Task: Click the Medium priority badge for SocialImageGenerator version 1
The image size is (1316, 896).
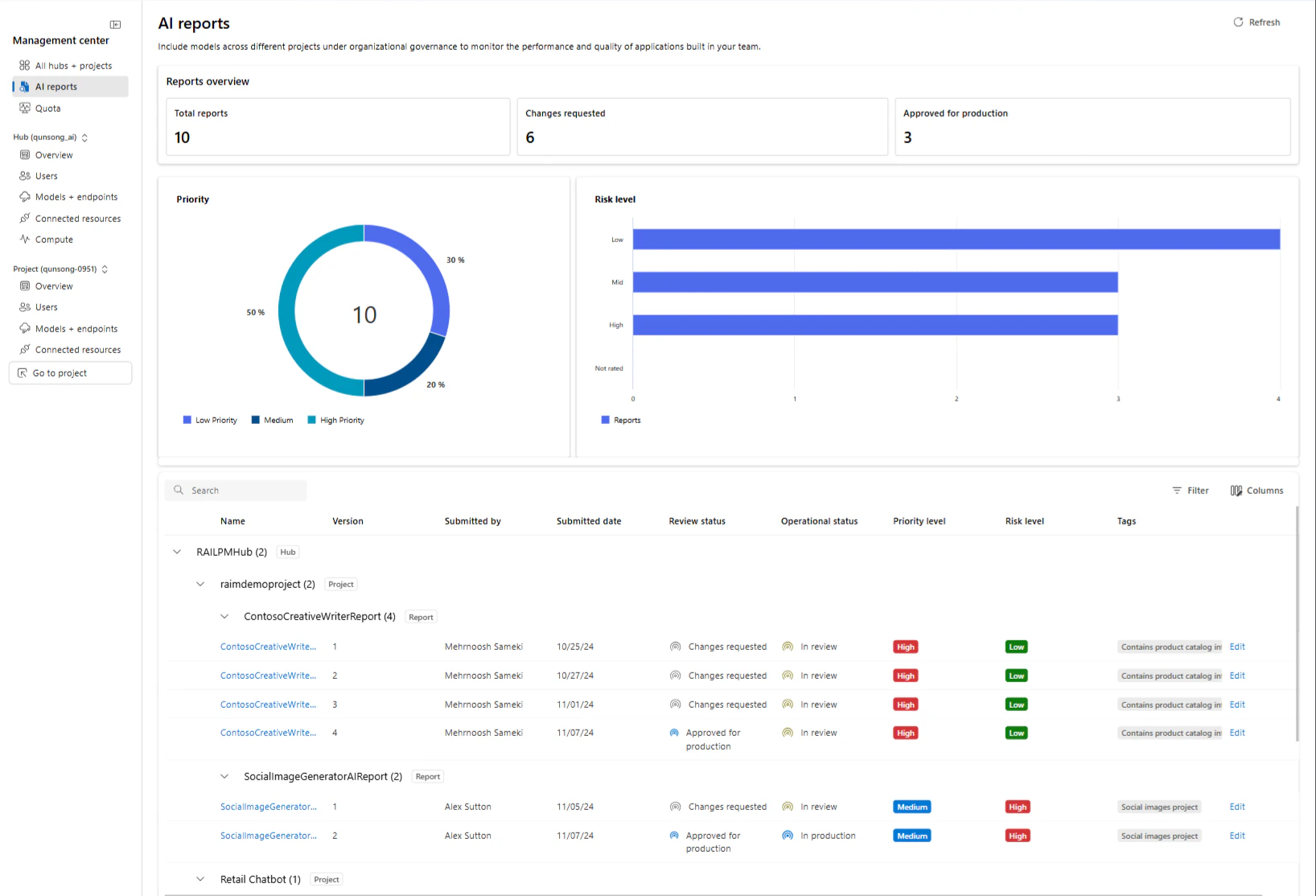Action: [912, 807]
